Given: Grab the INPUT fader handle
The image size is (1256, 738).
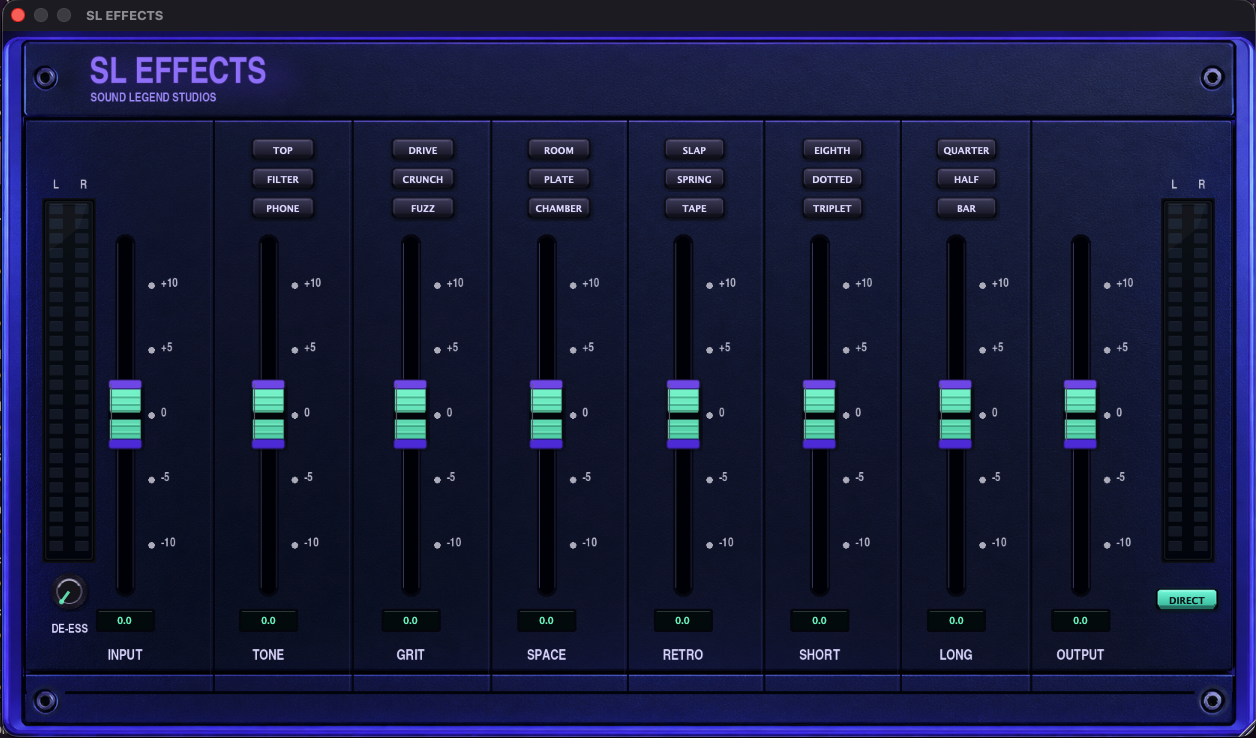Looking at the screenshot, I should 125,414.
